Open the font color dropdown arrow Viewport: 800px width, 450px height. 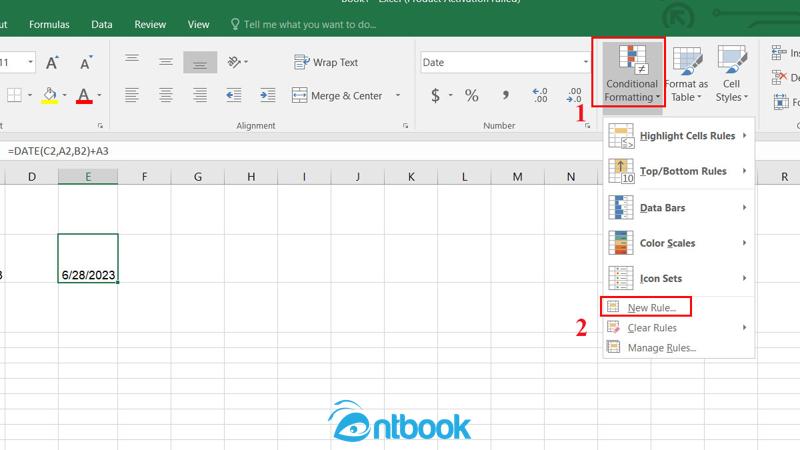click(99, 95)
